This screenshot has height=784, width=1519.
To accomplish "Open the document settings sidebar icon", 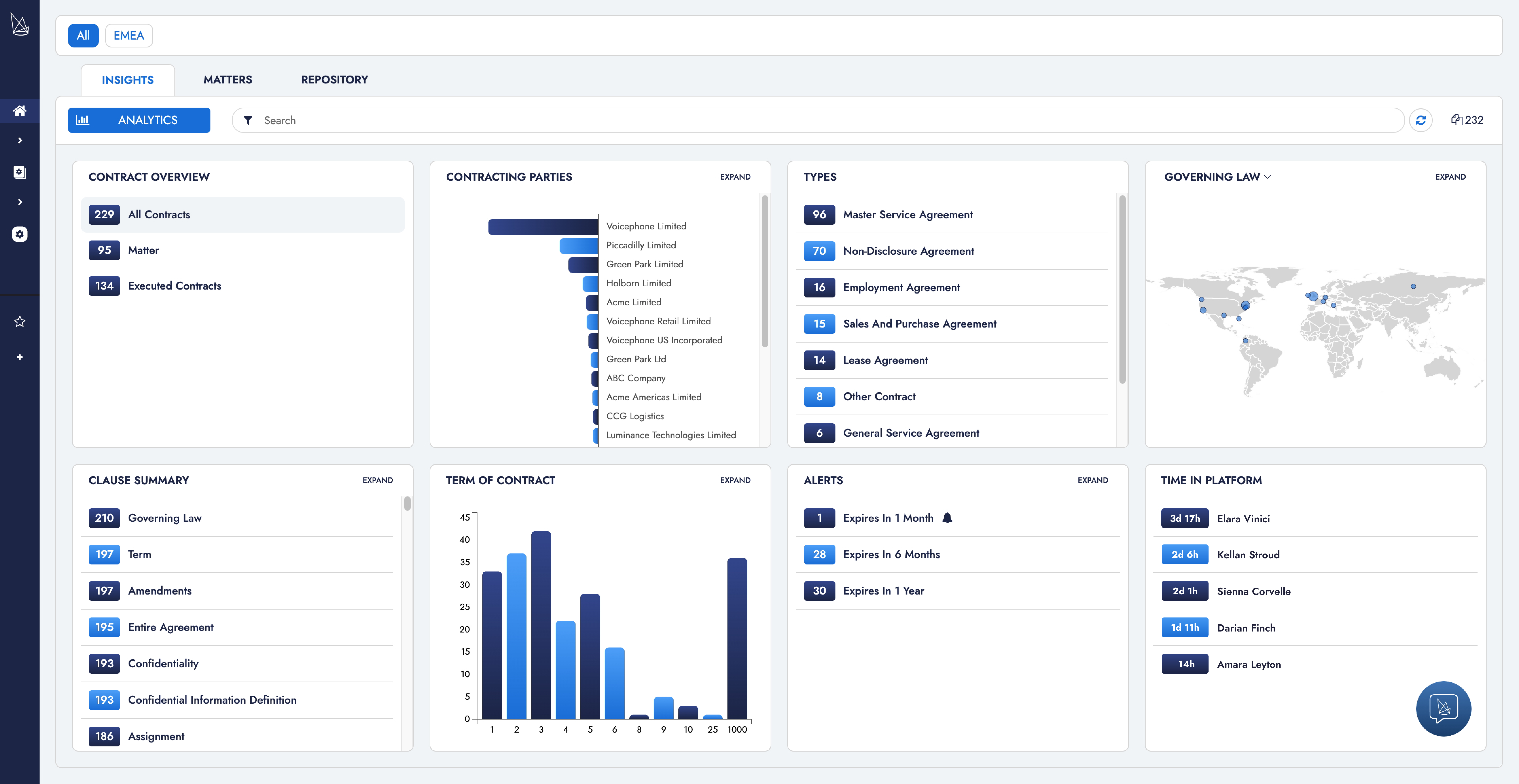I will tap(19, 172).
